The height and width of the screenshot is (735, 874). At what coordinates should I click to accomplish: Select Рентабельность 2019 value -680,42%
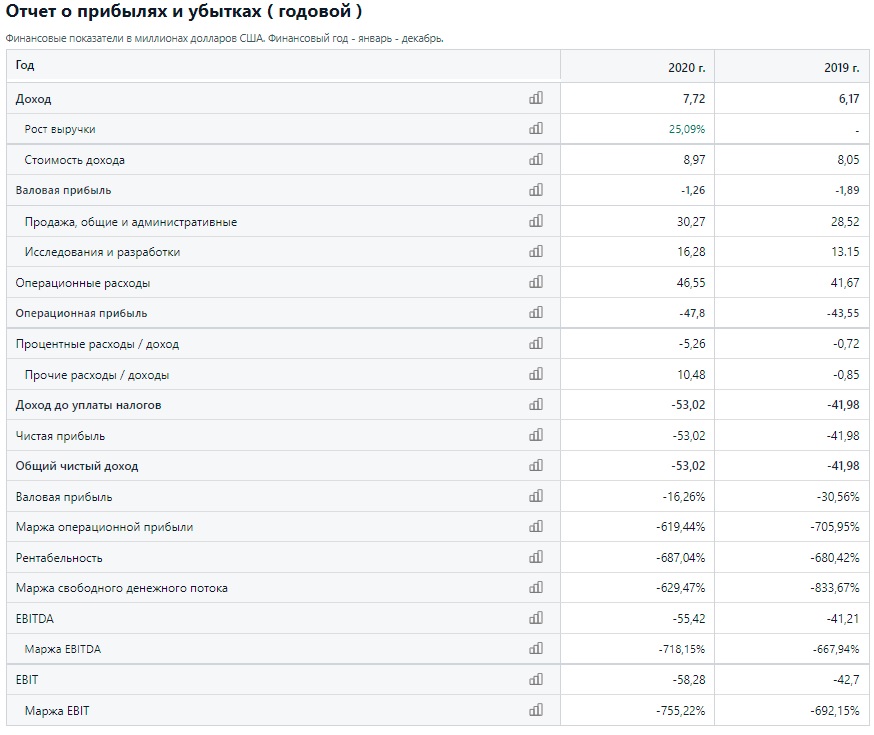[x=834, y=558]
